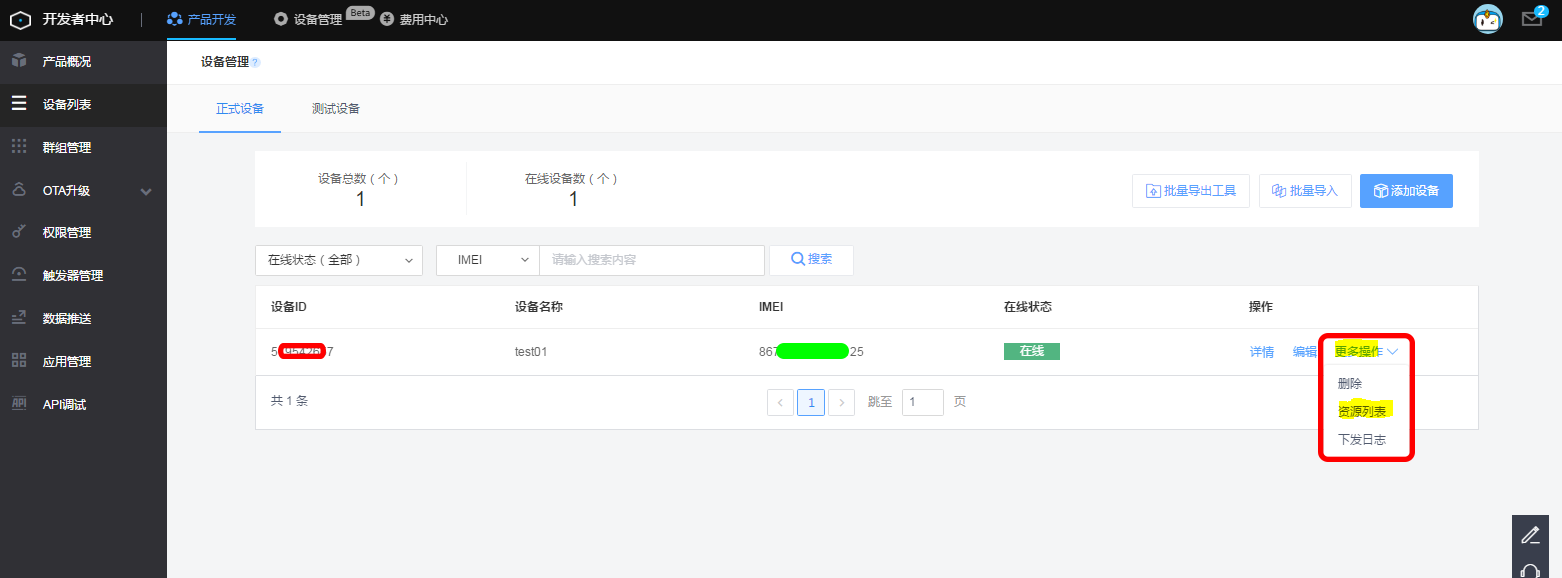Open 详情 link for device test01
The width and height of the screenshot is (1562, 578).
coord(1262,351)
